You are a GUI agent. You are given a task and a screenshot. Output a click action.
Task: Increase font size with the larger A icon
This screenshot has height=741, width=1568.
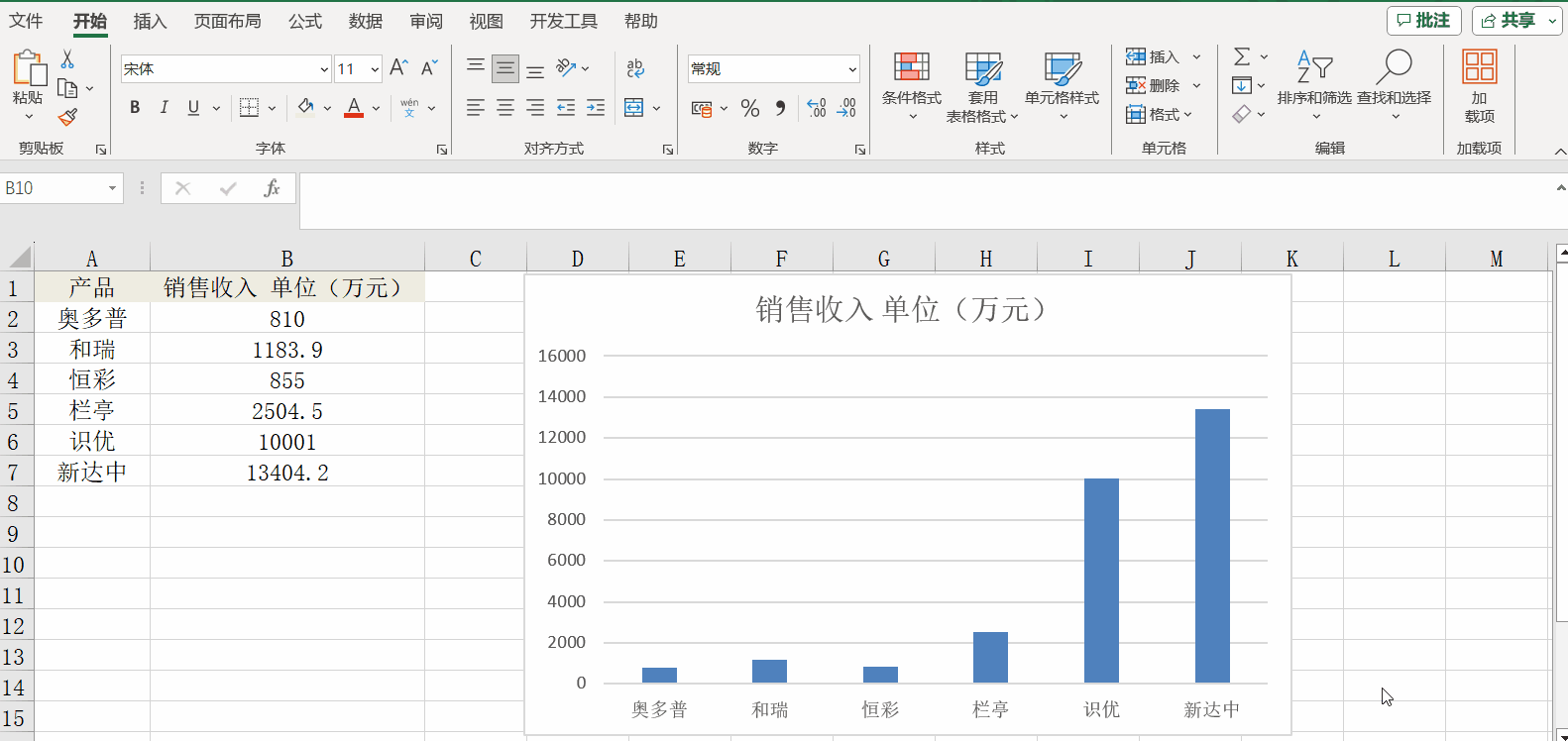point(398,67)
